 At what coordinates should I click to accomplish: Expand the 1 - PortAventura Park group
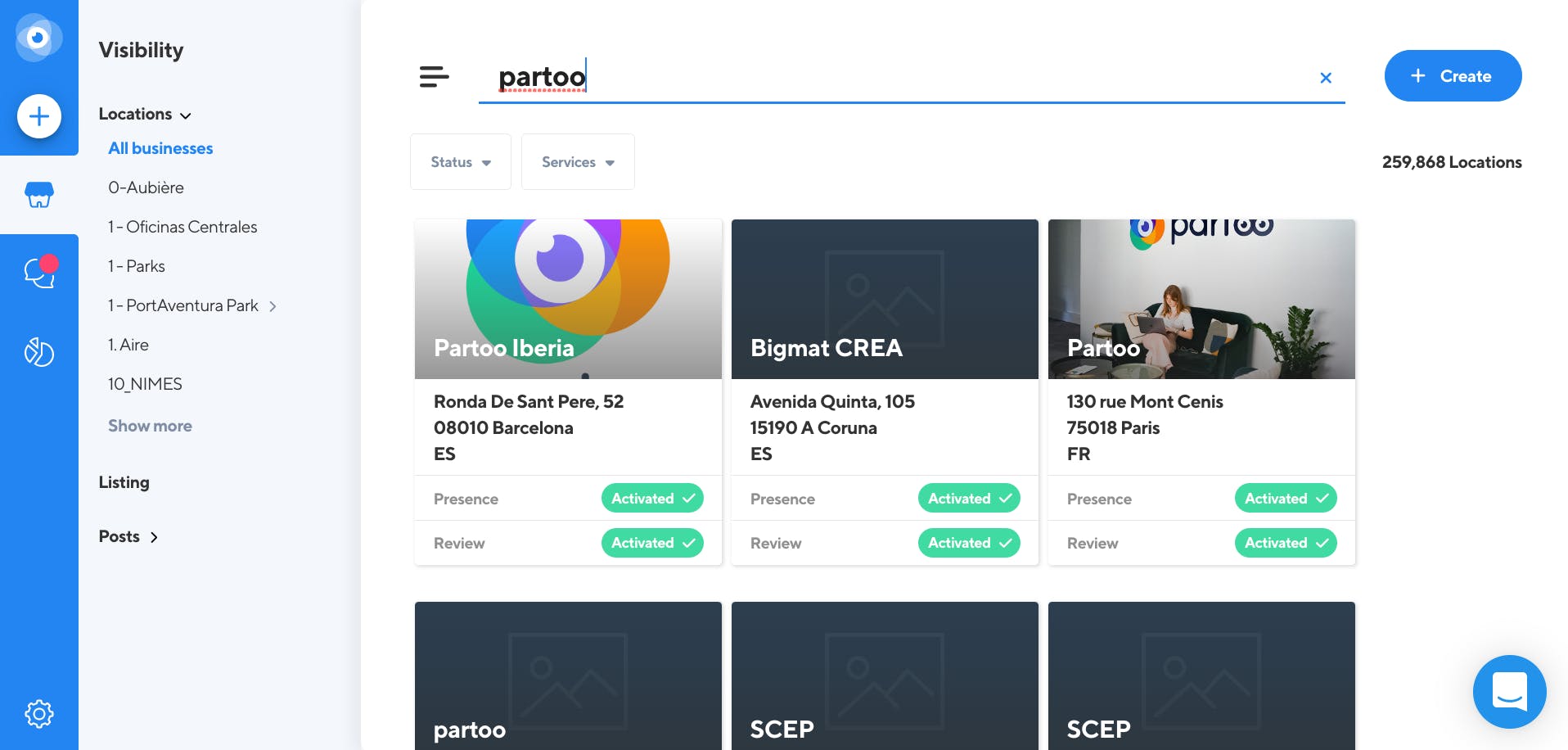coord(273,306)
